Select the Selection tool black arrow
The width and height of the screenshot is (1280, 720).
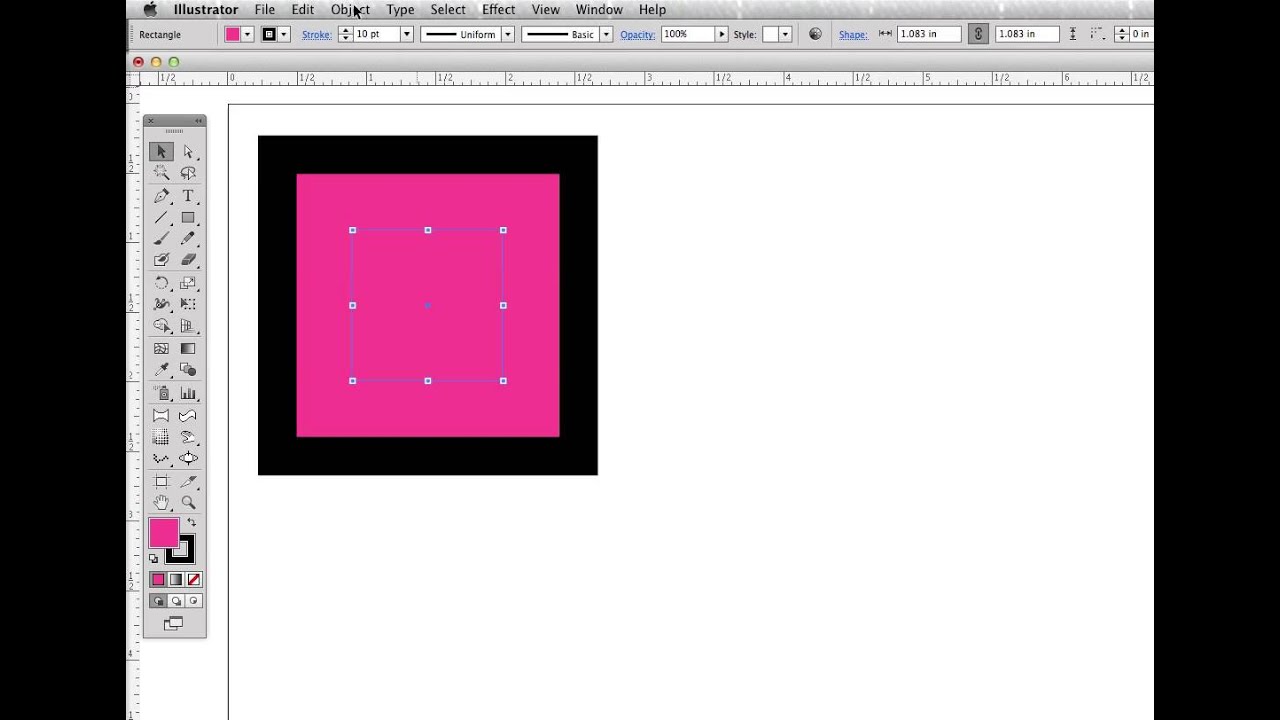click(161, 152)
